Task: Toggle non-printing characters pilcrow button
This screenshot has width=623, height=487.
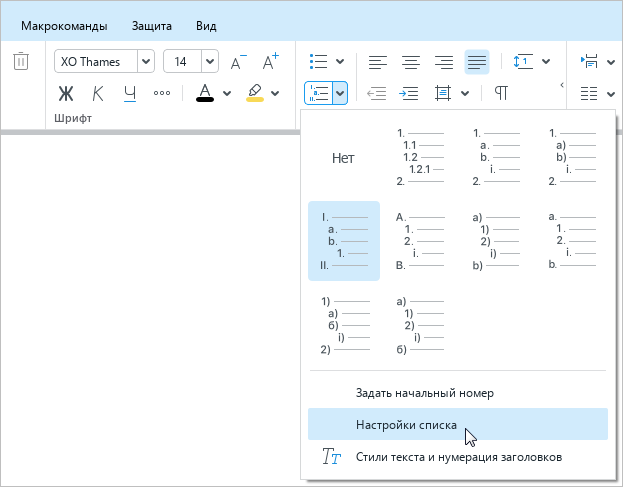Action: (501, 93)
